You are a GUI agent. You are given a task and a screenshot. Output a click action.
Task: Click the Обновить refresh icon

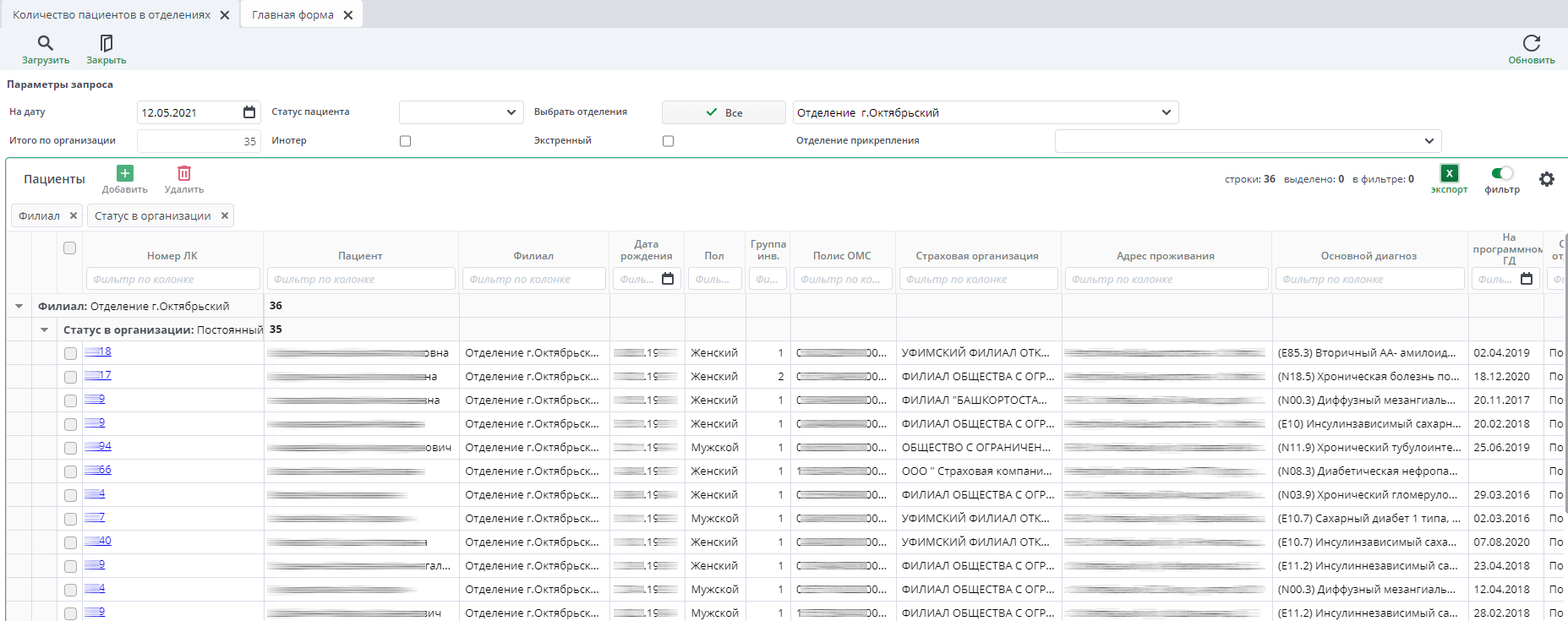(1532, 43)
